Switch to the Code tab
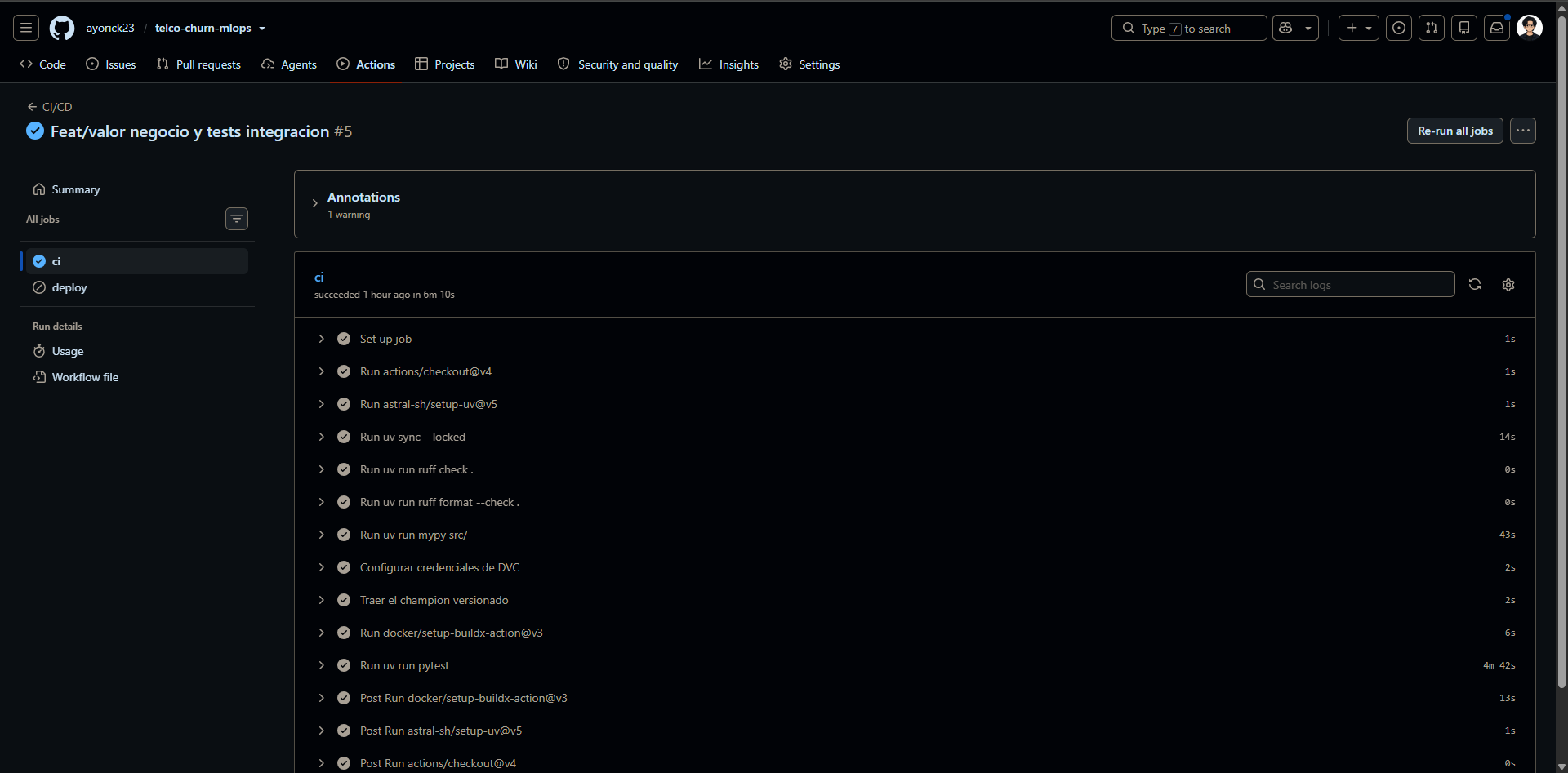This screenshot has height=773, width=1568. click(x=42, y=64)
